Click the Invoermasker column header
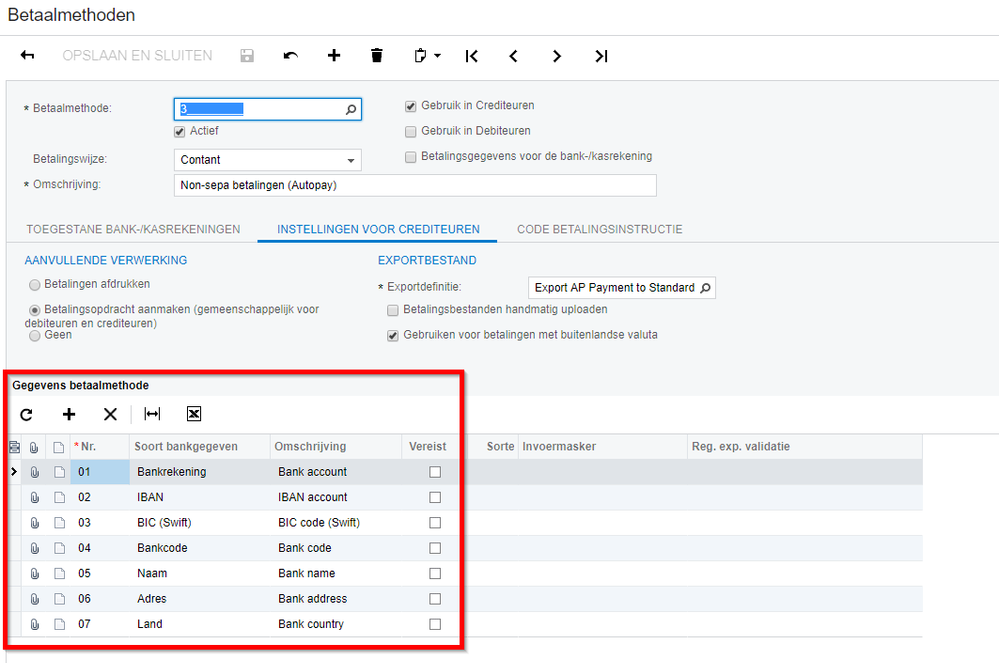This screenshot has width=999, height=663. (x=603, y=447)
